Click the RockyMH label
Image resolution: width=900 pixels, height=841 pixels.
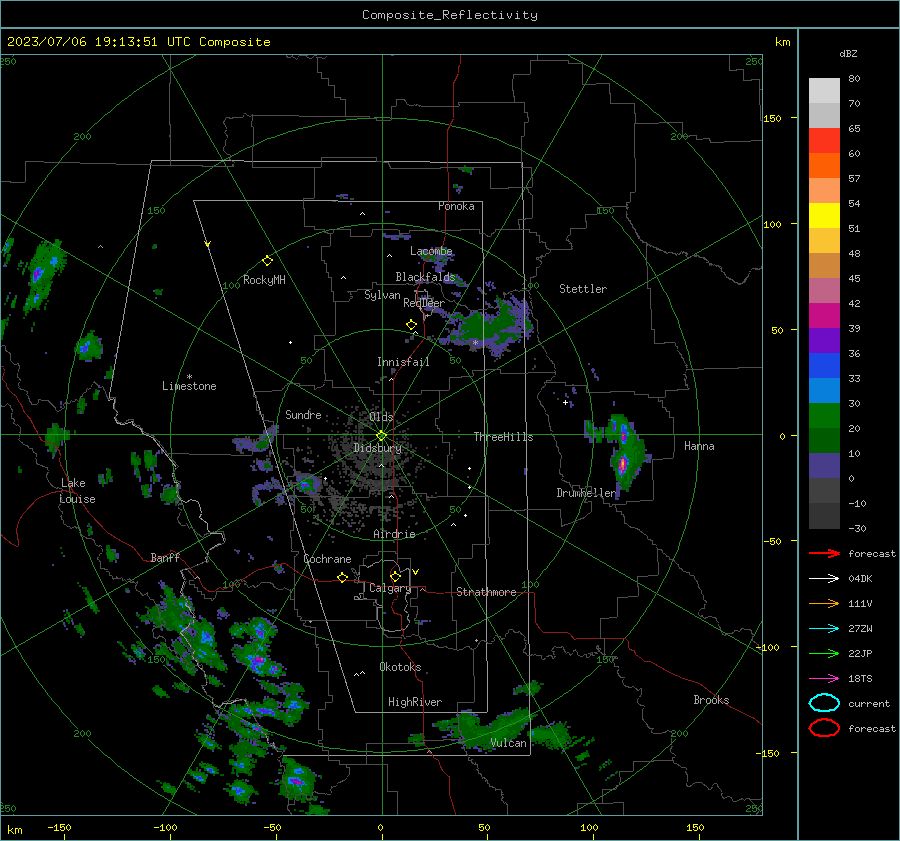(x=264, y=280)
